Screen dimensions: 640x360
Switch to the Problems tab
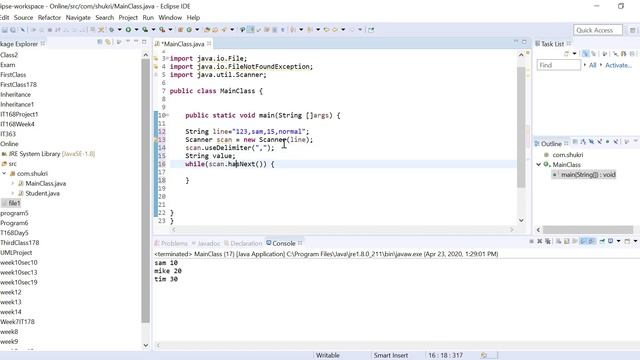coord(171,243)
